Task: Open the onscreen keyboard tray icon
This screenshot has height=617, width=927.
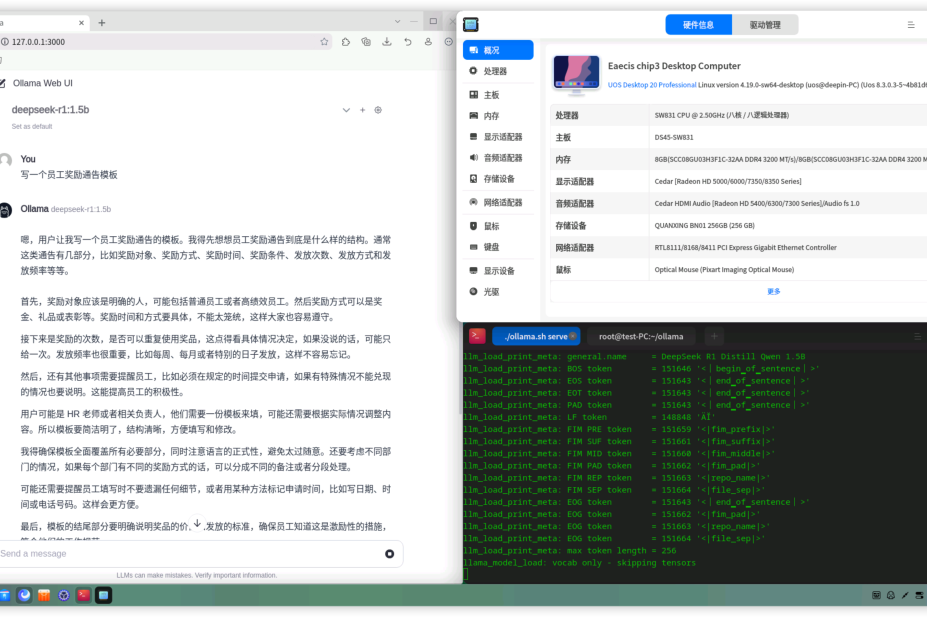Action: [x=876, y=595]
